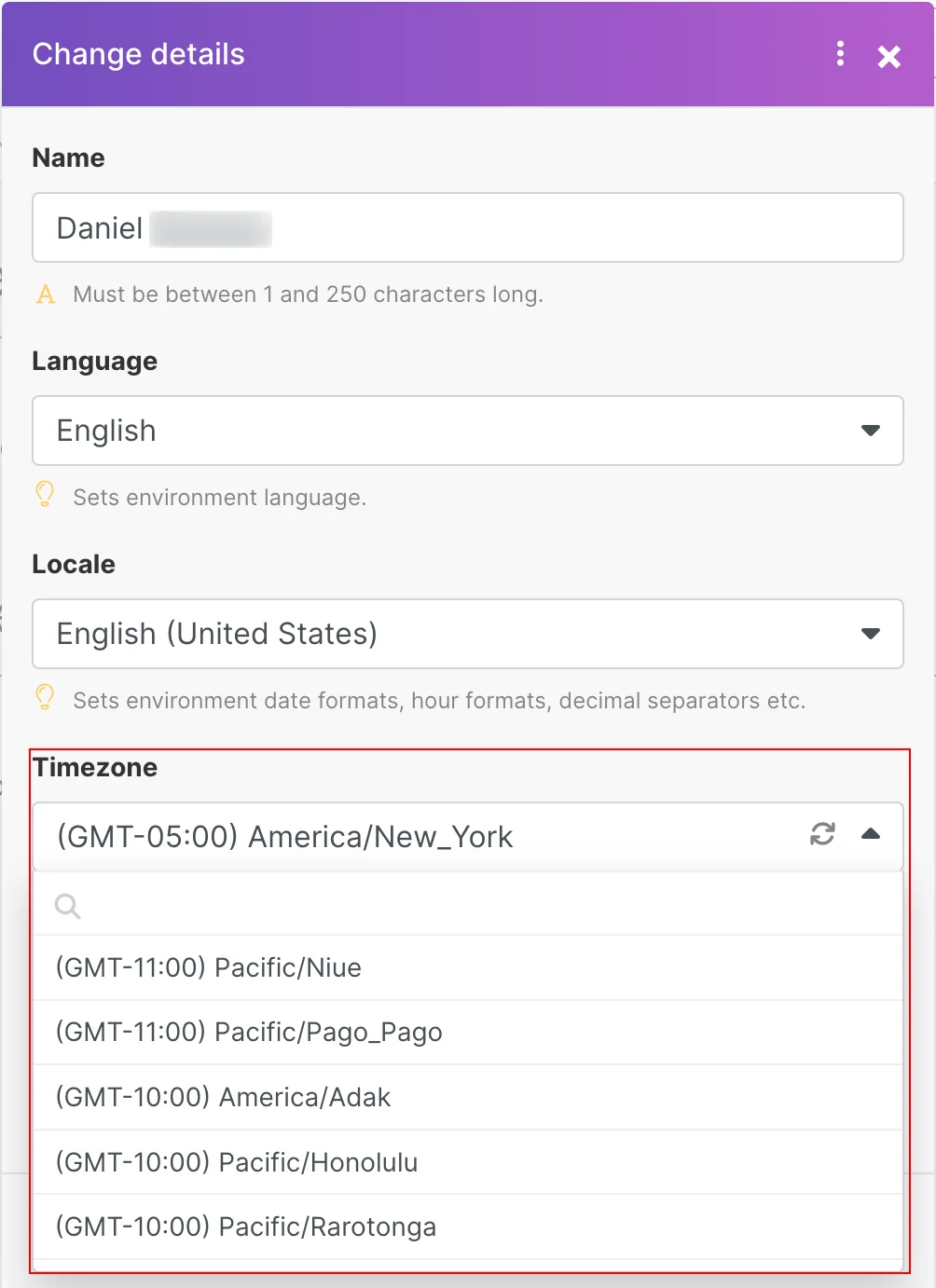The width and height of the screenshot is (936, 1288).
Task: Click the English (United States) locale box
Action: [x=468, y=634]
